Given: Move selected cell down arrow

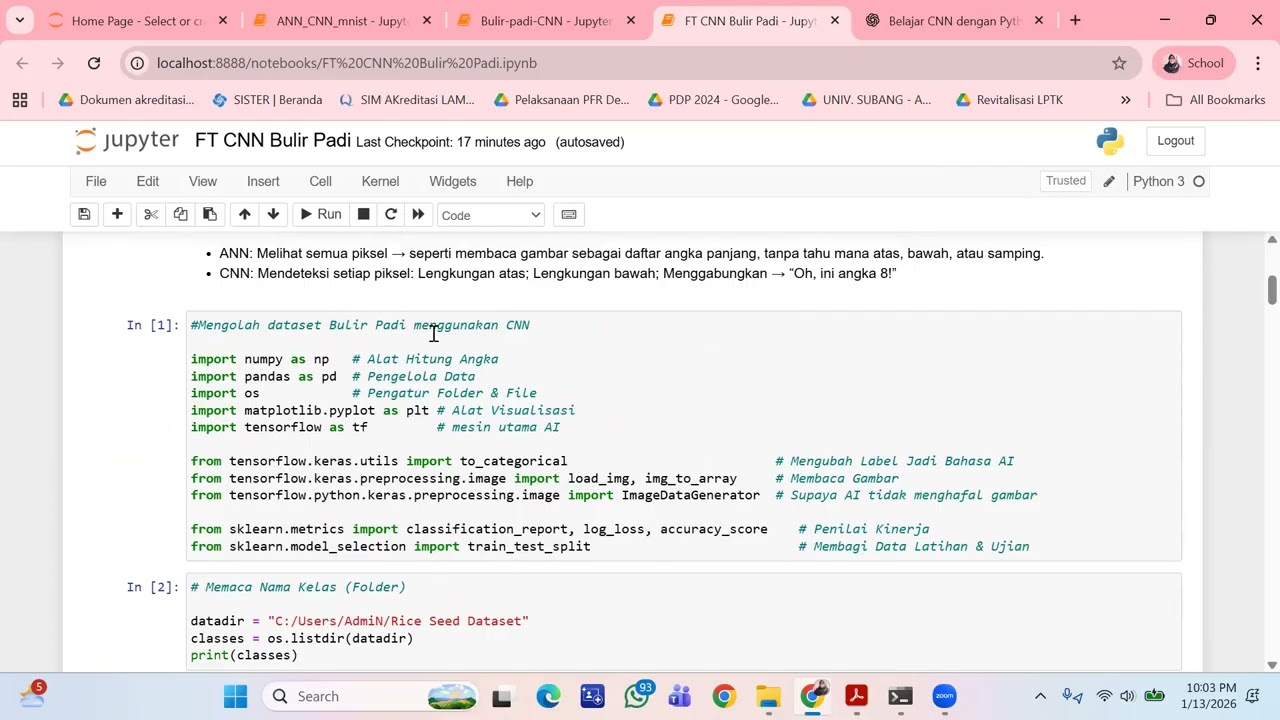Looking at the screenshot, I should [273, 215].
